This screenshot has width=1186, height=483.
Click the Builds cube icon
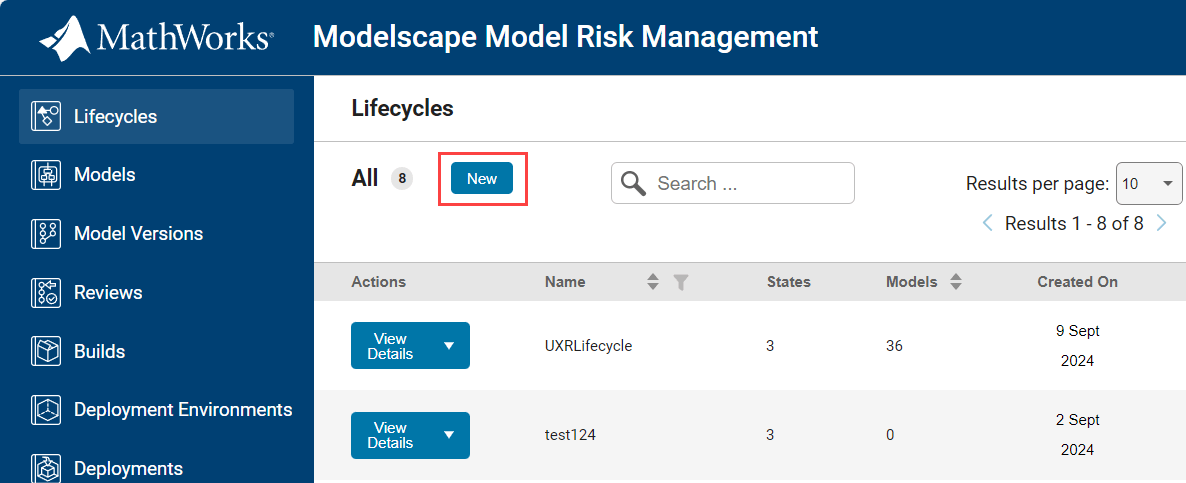46,351
